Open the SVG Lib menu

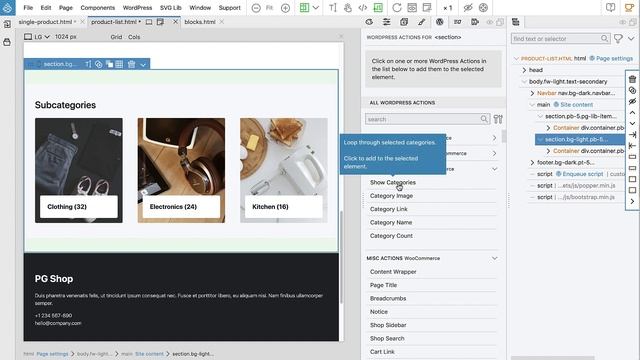(171, 8)
